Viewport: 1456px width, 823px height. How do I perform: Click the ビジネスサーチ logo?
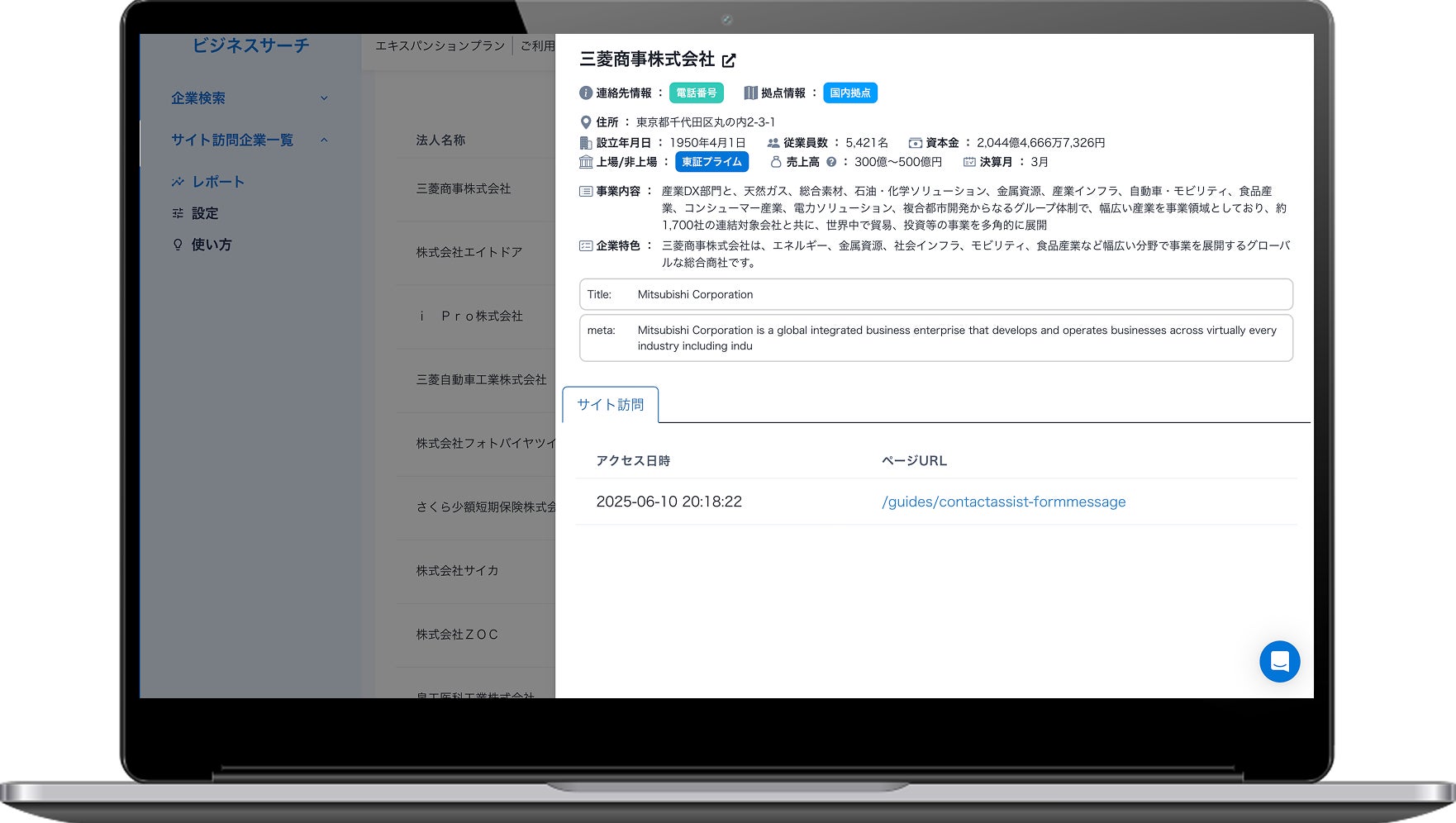tap(251, 45)
